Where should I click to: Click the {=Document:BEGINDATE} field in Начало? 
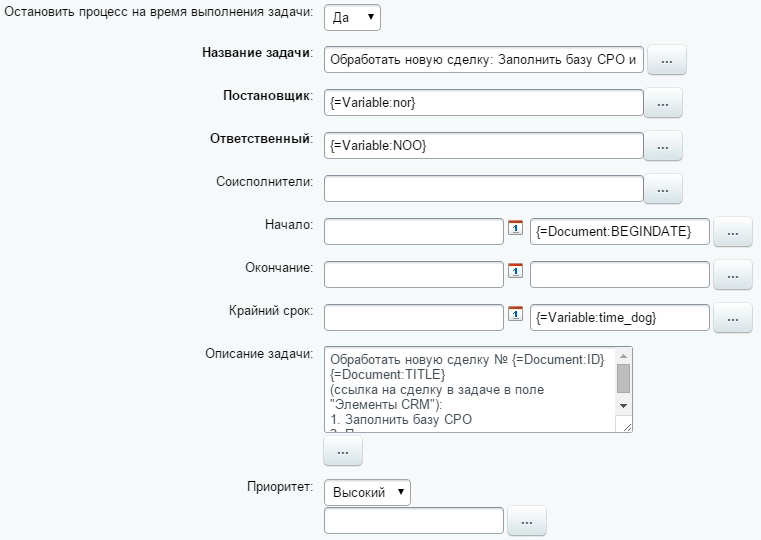pyautogui.click(x=619, y=231)
